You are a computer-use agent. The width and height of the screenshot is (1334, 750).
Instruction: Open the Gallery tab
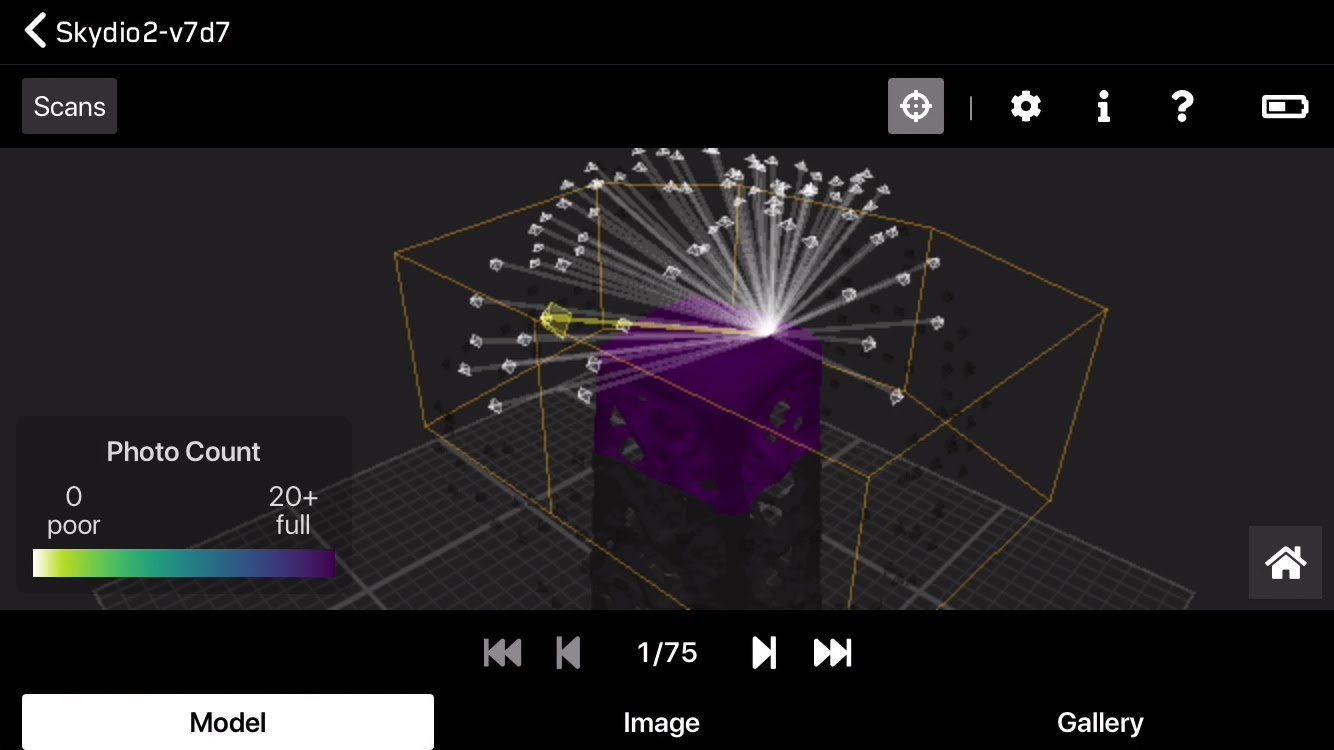tap(1100, 722)
